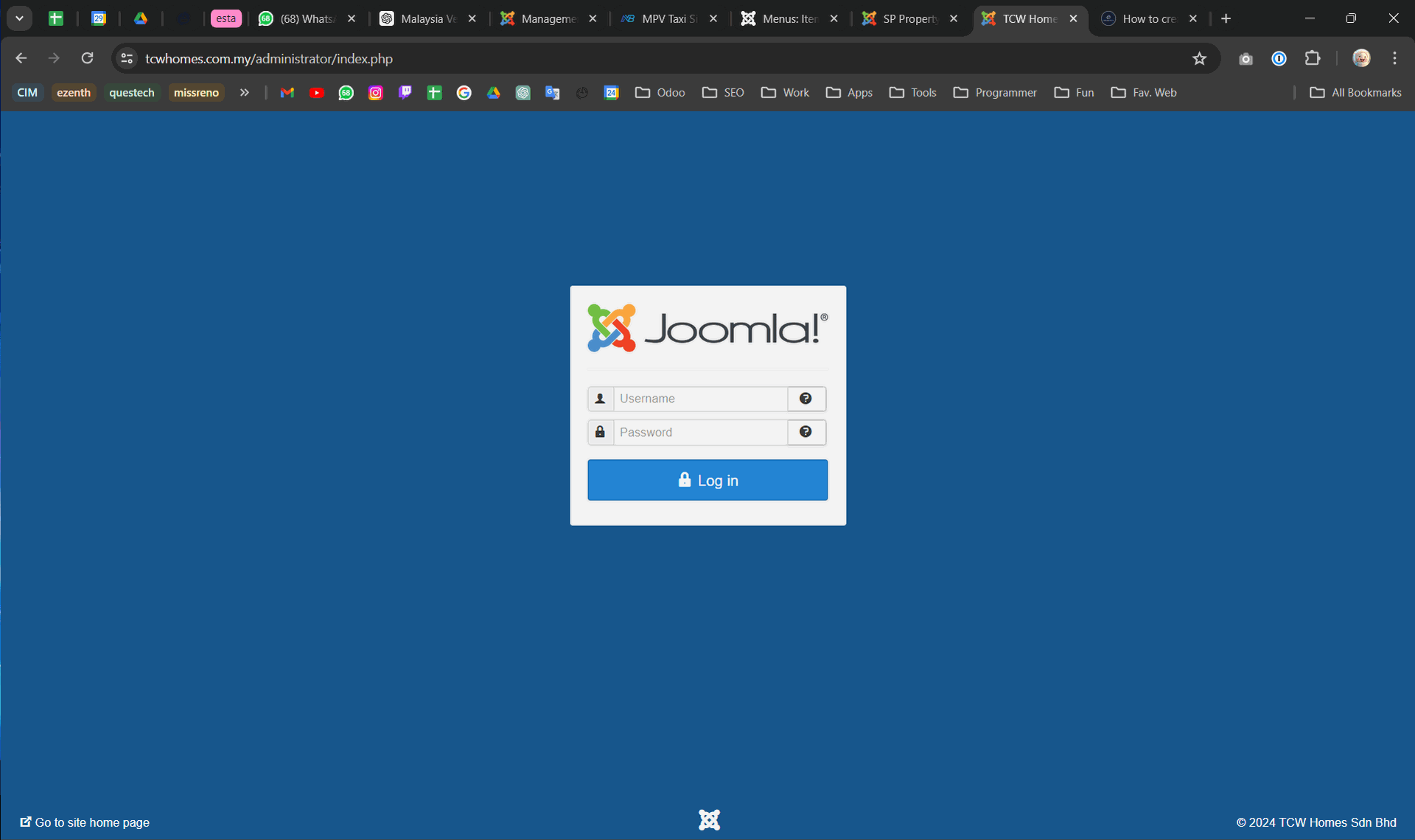
Task: Open the Google bookmark icon
Action: pyautogui.click(x=464, y=92)
